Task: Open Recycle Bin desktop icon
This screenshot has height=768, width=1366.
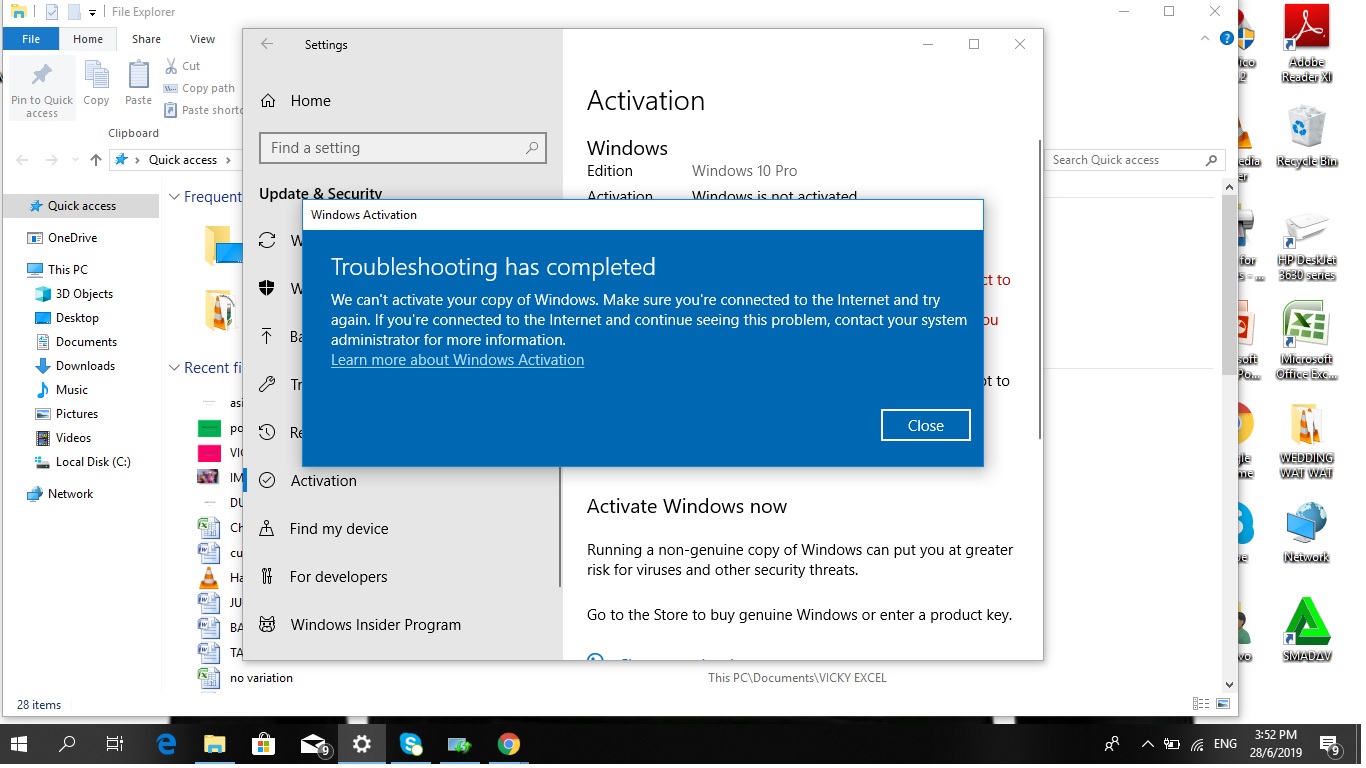Action: (x=1306, y=137)
